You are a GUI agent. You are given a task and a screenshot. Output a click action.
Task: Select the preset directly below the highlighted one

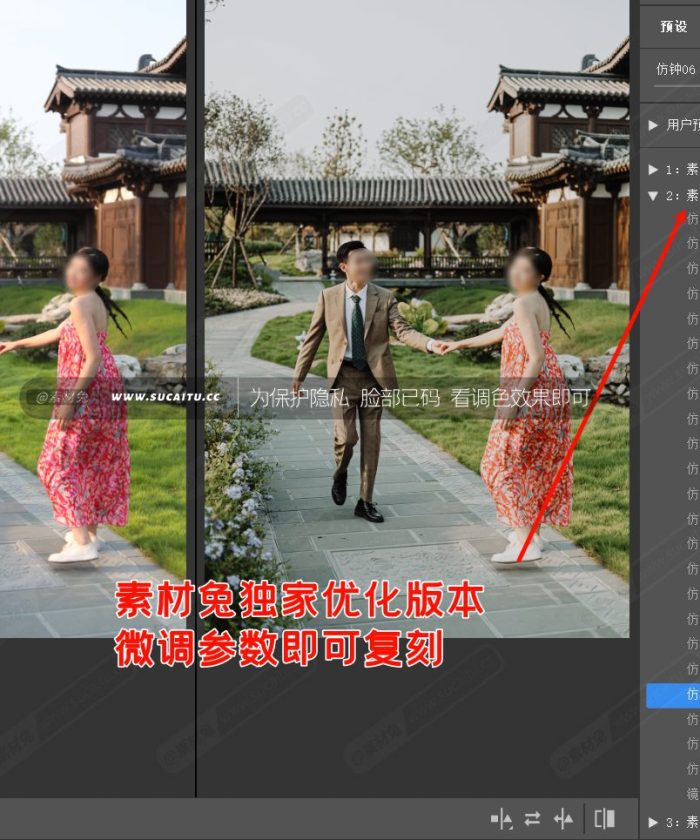692,719
